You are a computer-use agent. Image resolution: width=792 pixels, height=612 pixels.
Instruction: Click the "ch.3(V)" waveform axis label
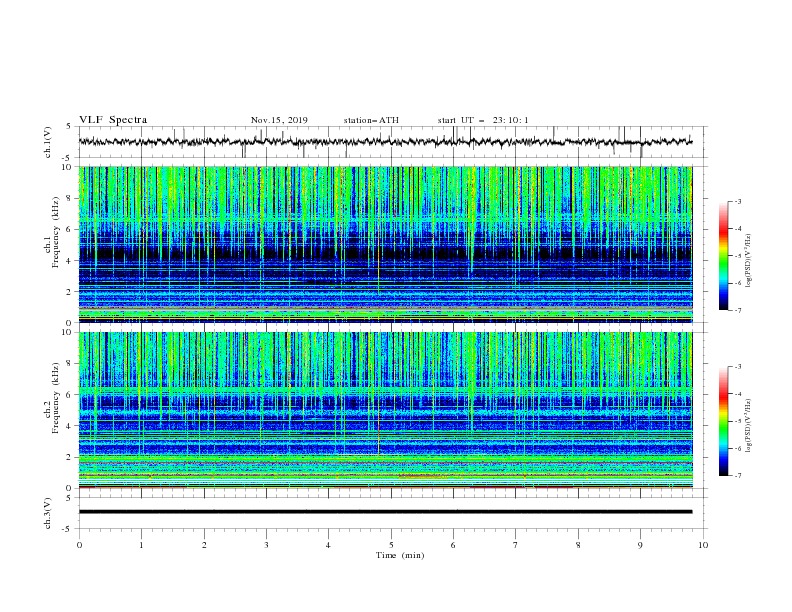tap(48, 513)
